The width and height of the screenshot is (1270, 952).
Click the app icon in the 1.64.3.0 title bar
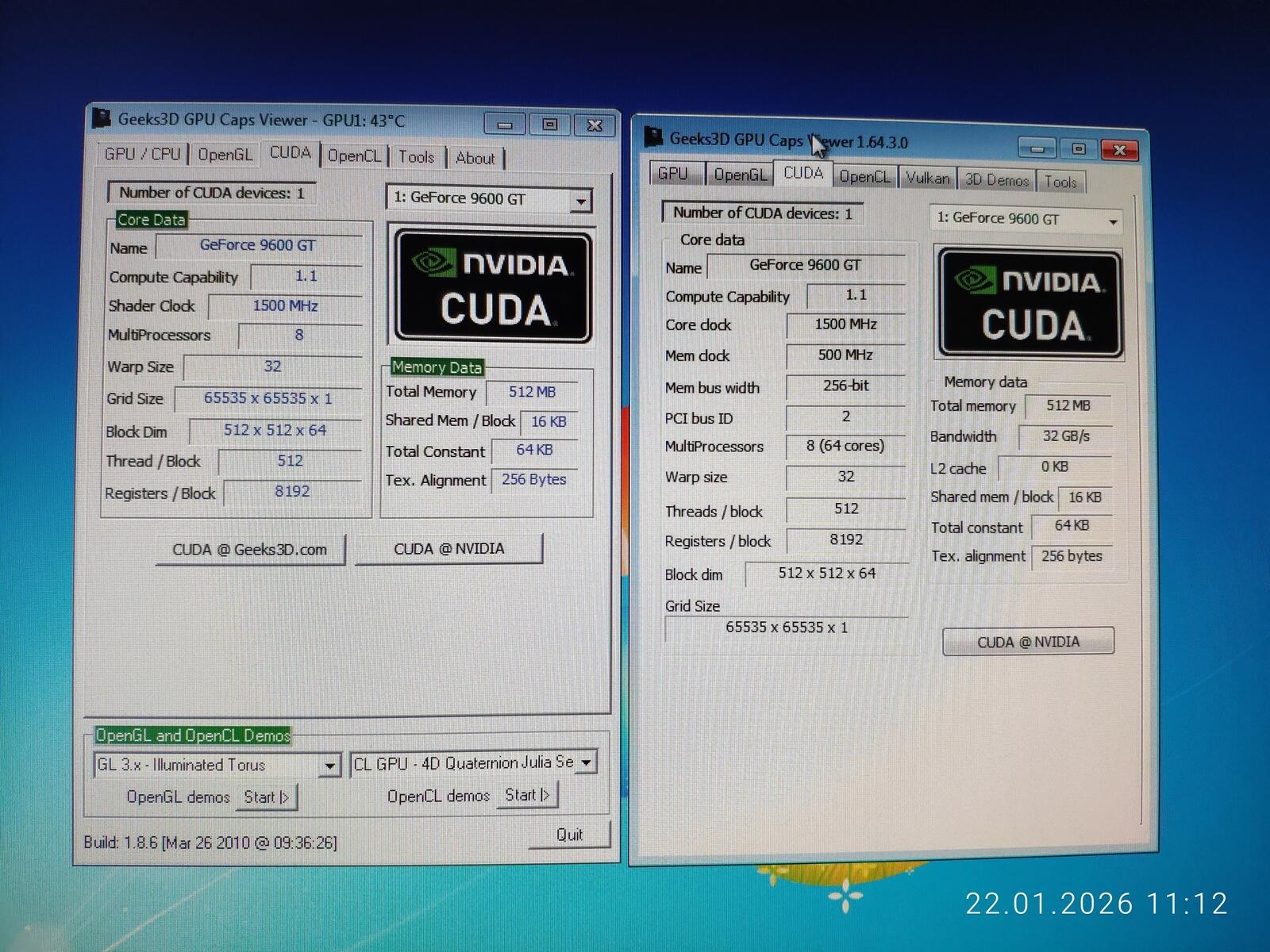click(x=653, y=136)
